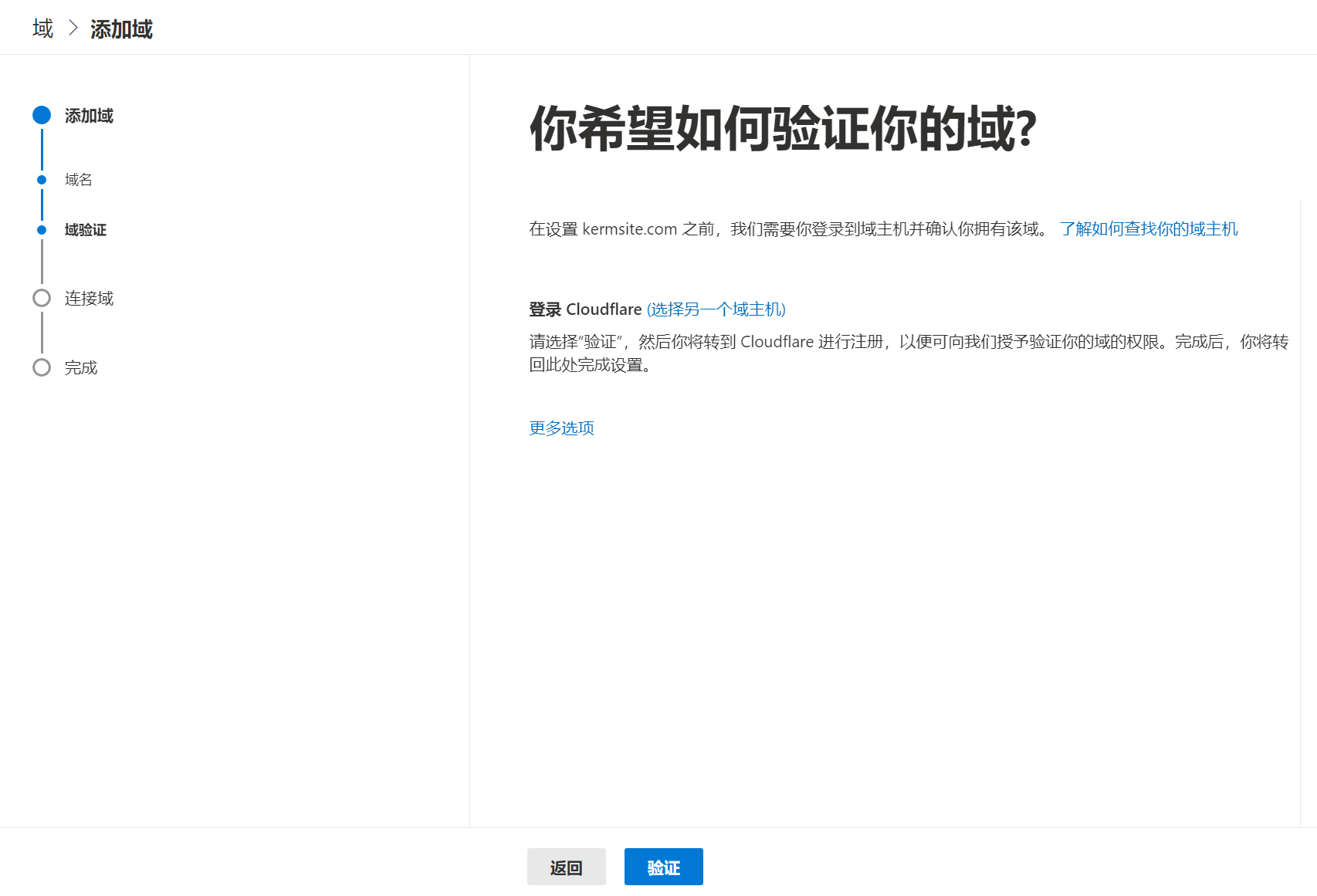The height and width of the screenshot is (896, 1317).
Task: Click the empty circle for 完成 step
Action: [x=42, y=367]
